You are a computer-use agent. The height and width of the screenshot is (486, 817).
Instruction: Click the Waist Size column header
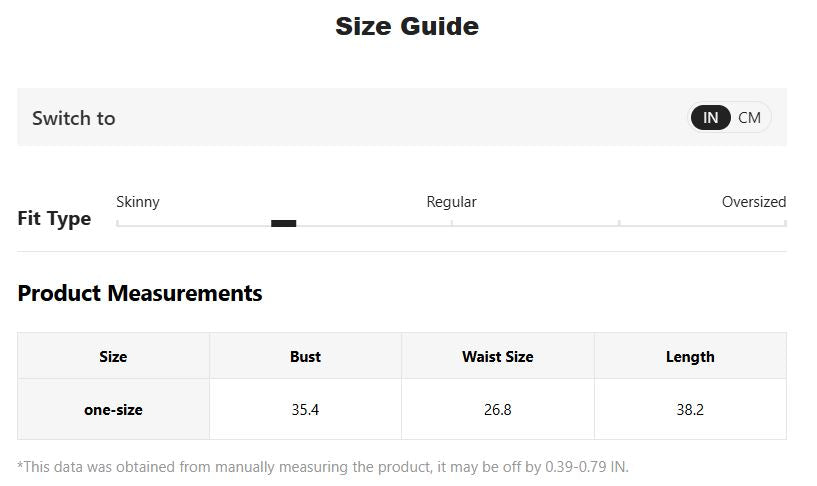498,357
